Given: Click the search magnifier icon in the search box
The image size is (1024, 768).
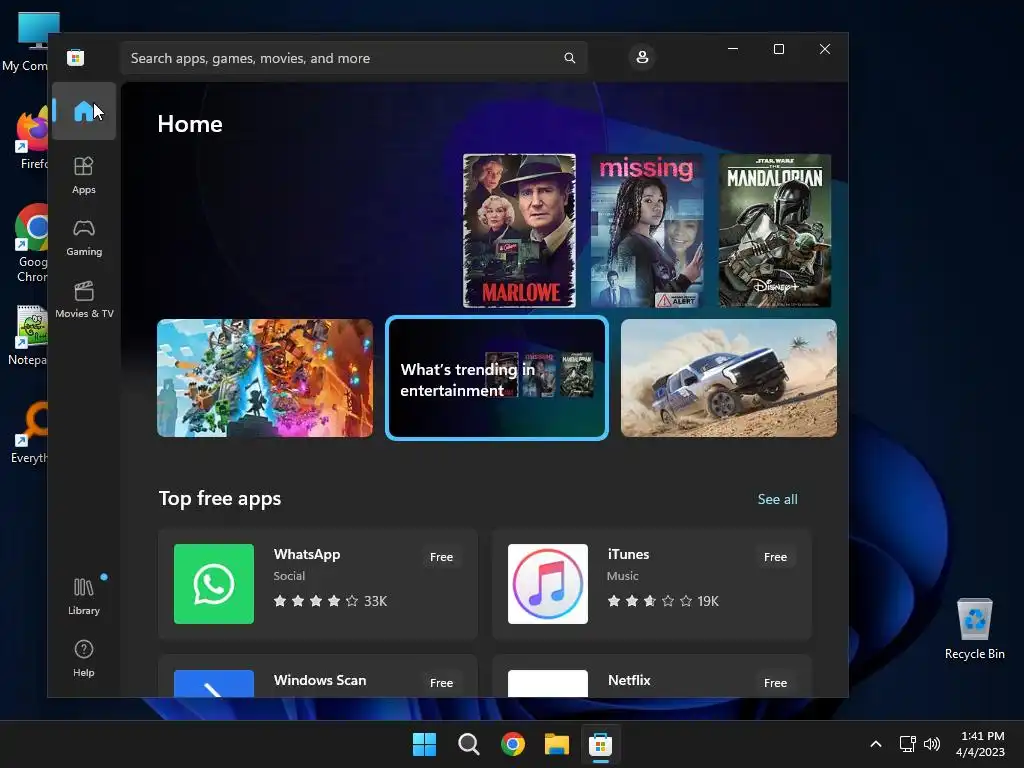Looking at the screenshot, I should 569,58.
